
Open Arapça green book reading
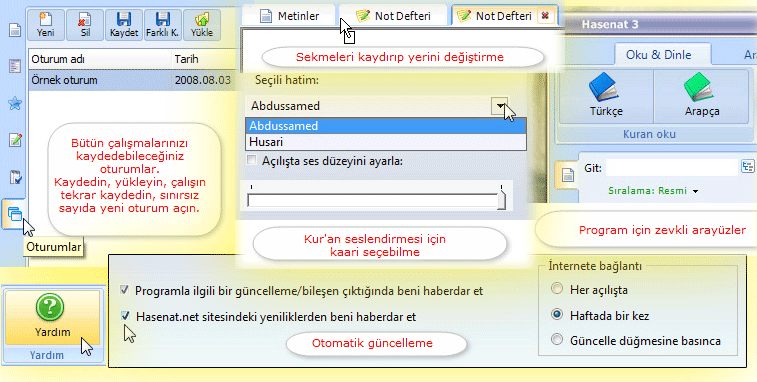[x=701, y=96]
